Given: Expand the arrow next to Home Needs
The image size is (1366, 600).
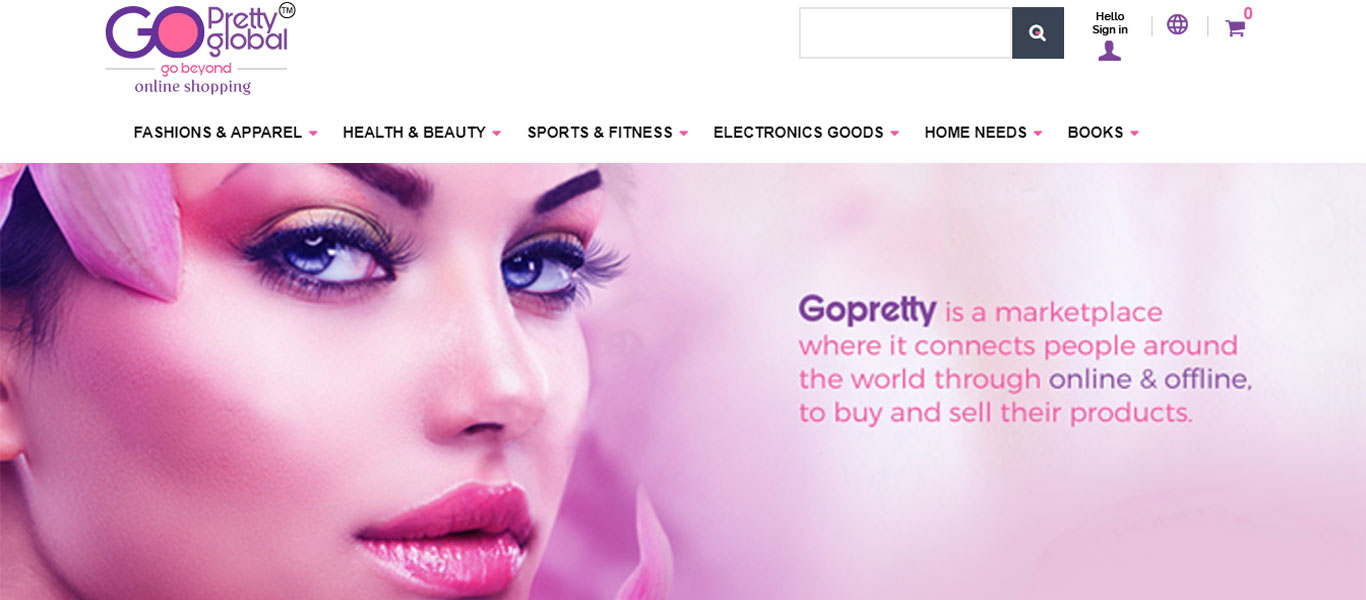Looking at the screenshot, I should pyautogui.click(x=1038, y=133).
